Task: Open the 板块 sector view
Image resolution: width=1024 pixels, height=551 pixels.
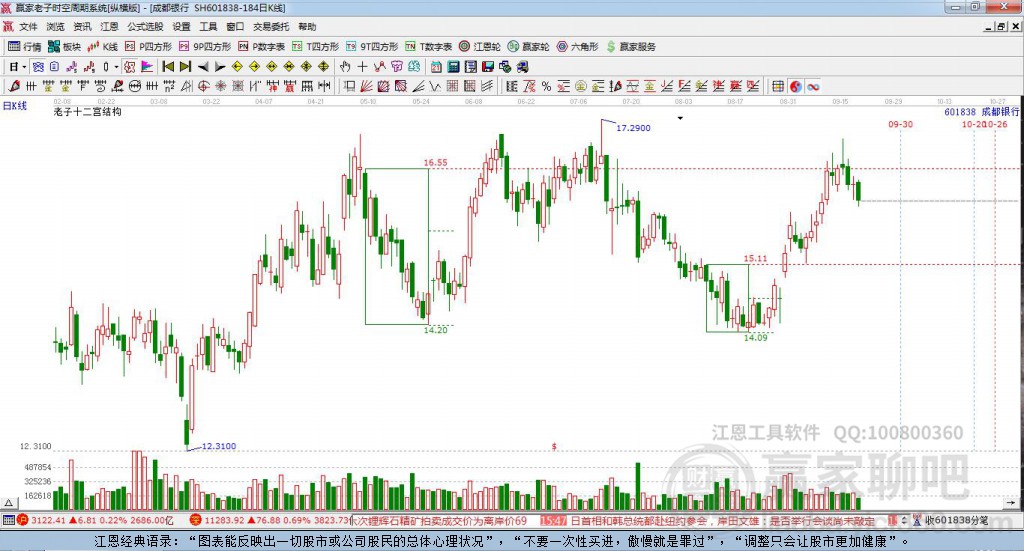Action: coord(64,46)
